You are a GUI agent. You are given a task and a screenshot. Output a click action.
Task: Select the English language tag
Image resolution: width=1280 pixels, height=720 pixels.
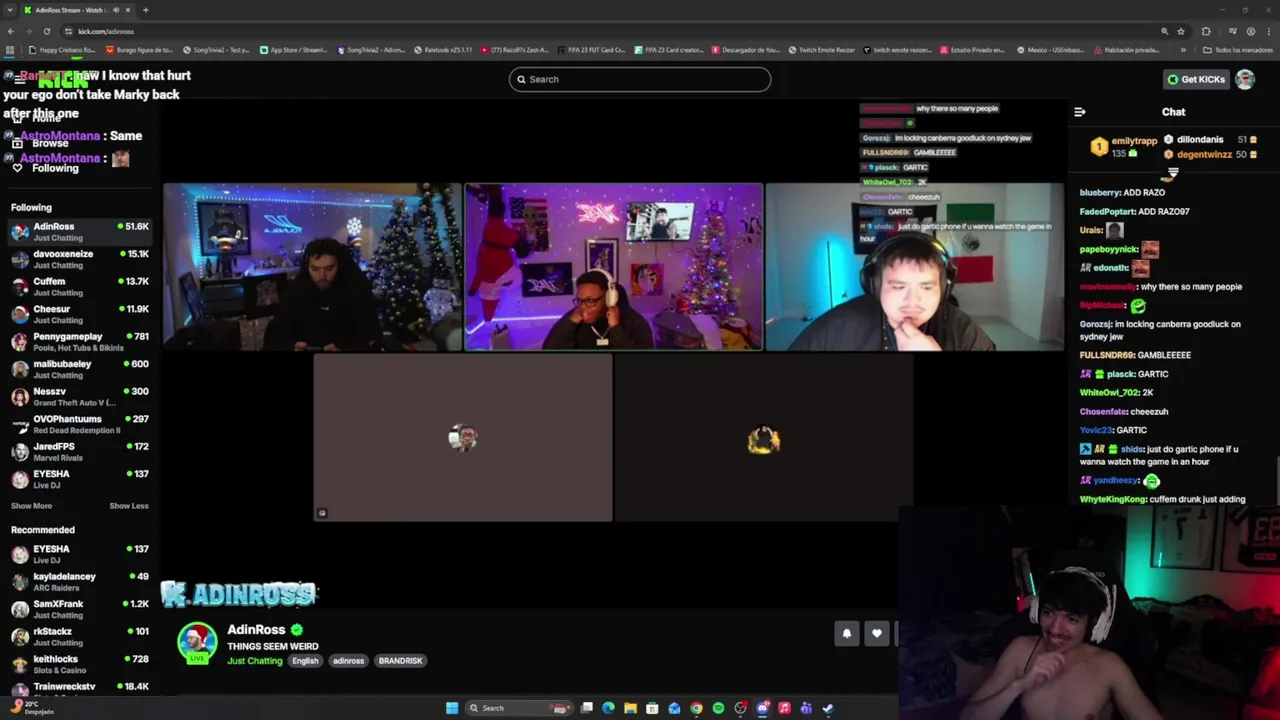305,661
